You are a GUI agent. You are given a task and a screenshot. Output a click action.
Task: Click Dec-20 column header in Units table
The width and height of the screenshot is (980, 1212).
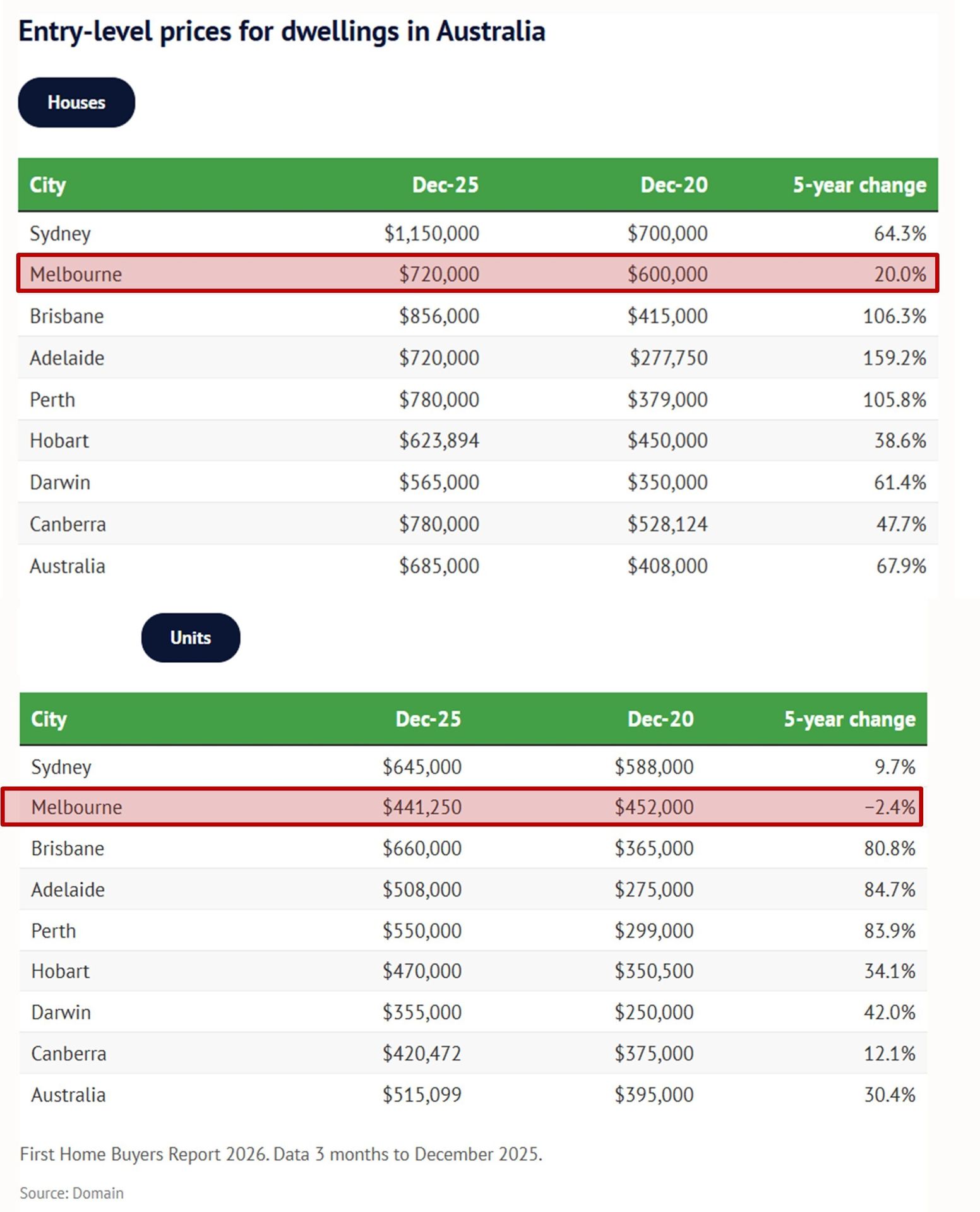[660, 719]
